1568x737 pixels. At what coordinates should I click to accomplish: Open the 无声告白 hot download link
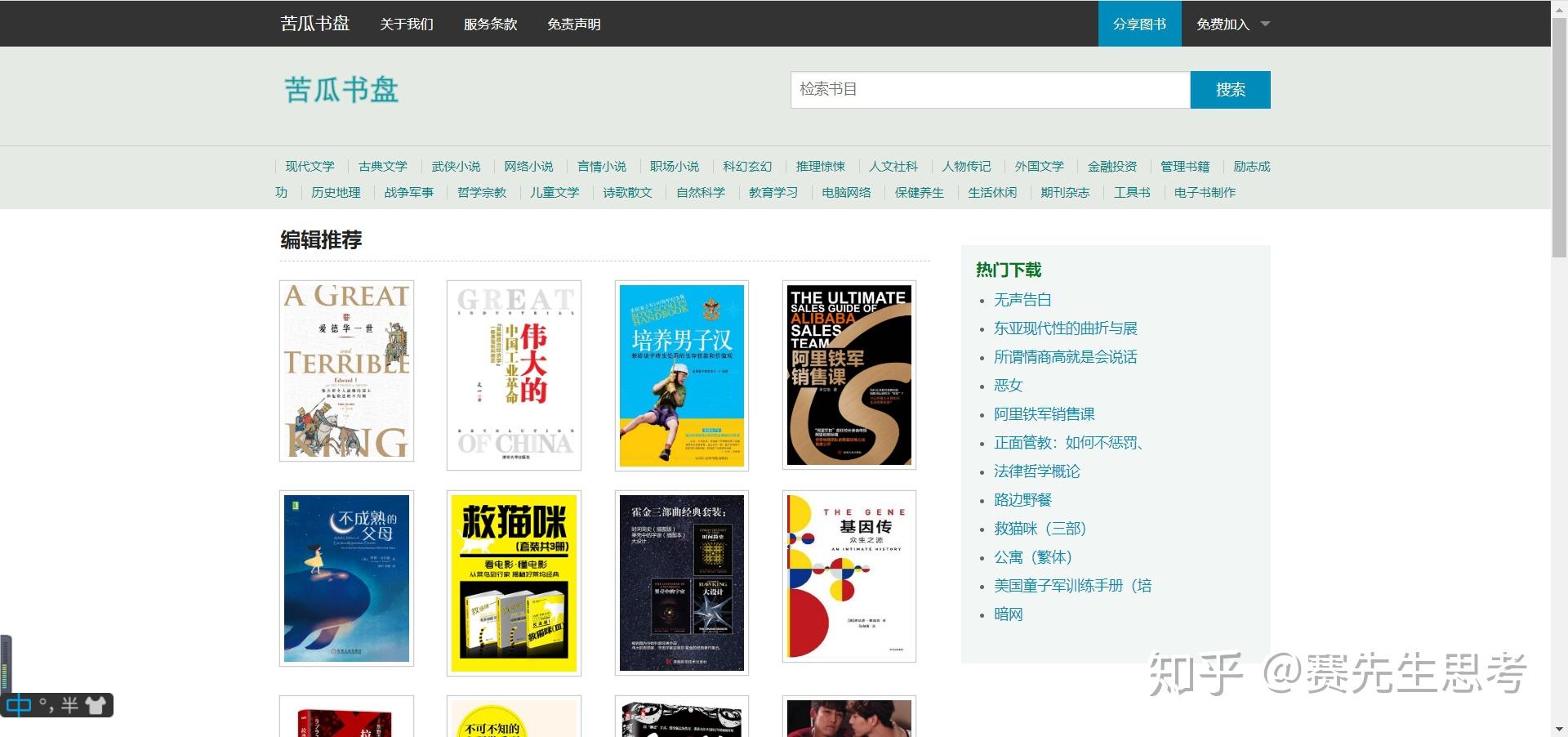1021,300
